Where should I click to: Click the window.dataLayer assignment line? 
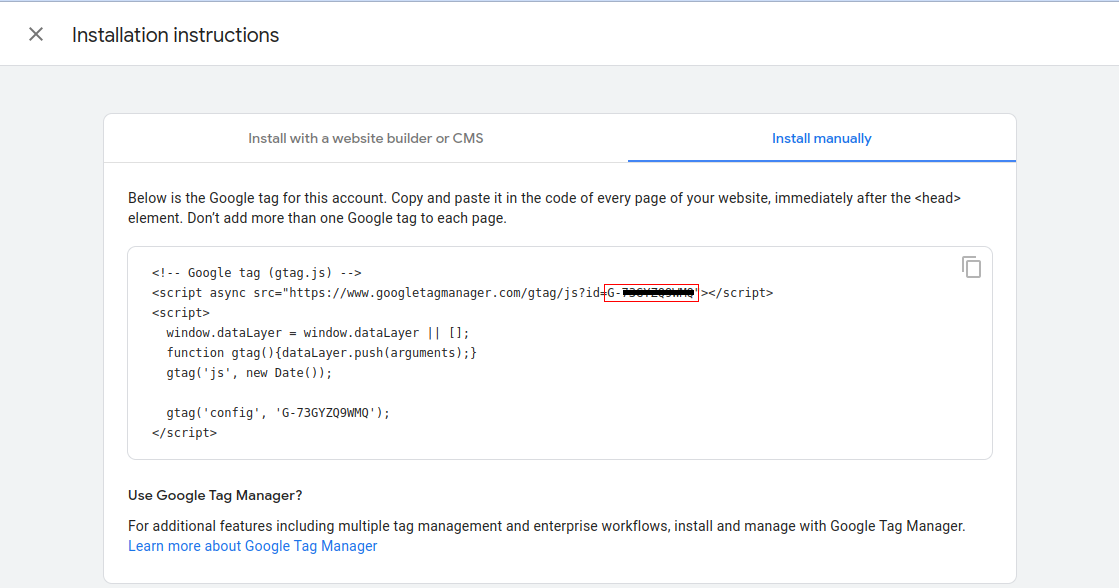pyautogui.click(x=317, y=333)
